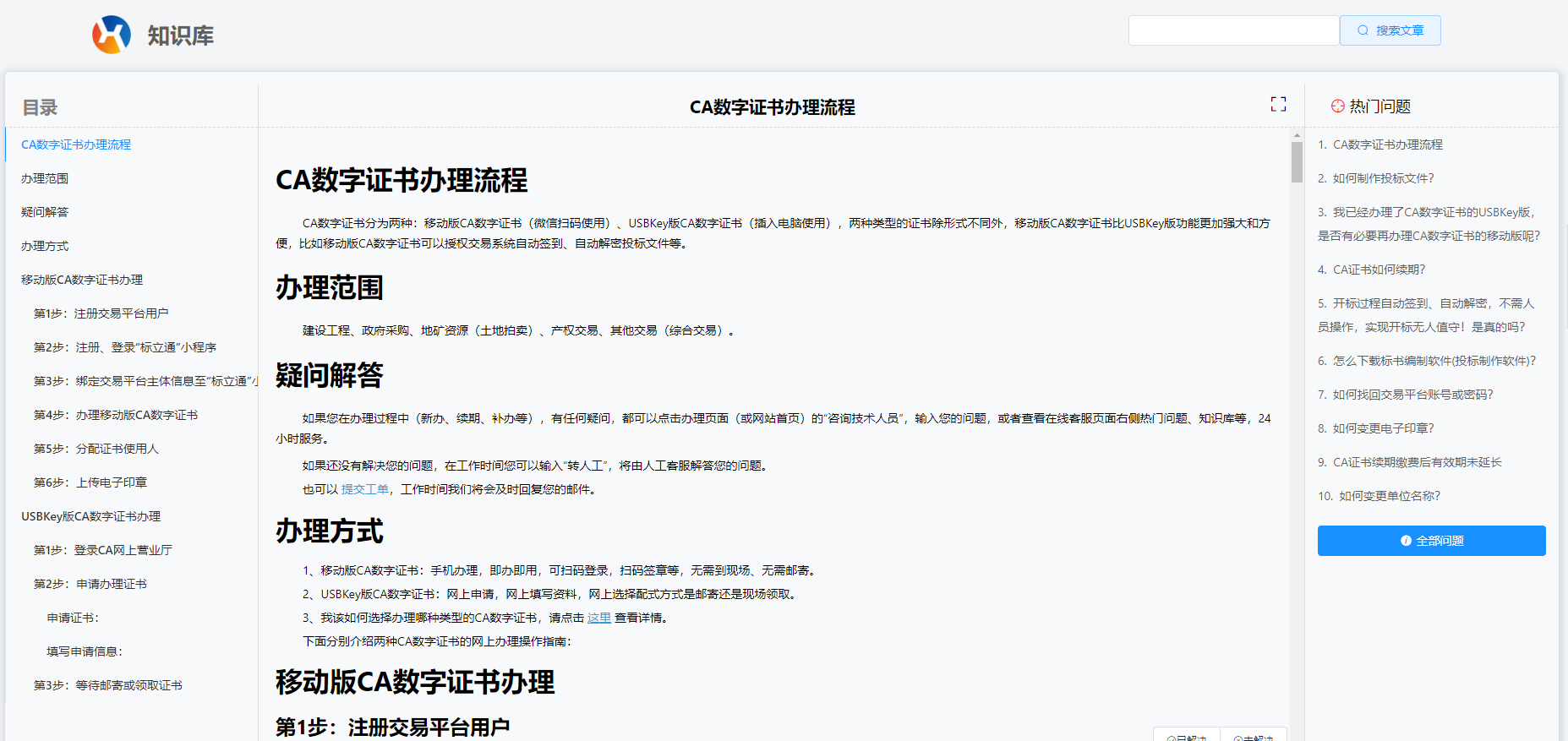Screen dimensions: 1568x741
Task: Click the article scrollbar up arrow
Action: click(1297, 135)
